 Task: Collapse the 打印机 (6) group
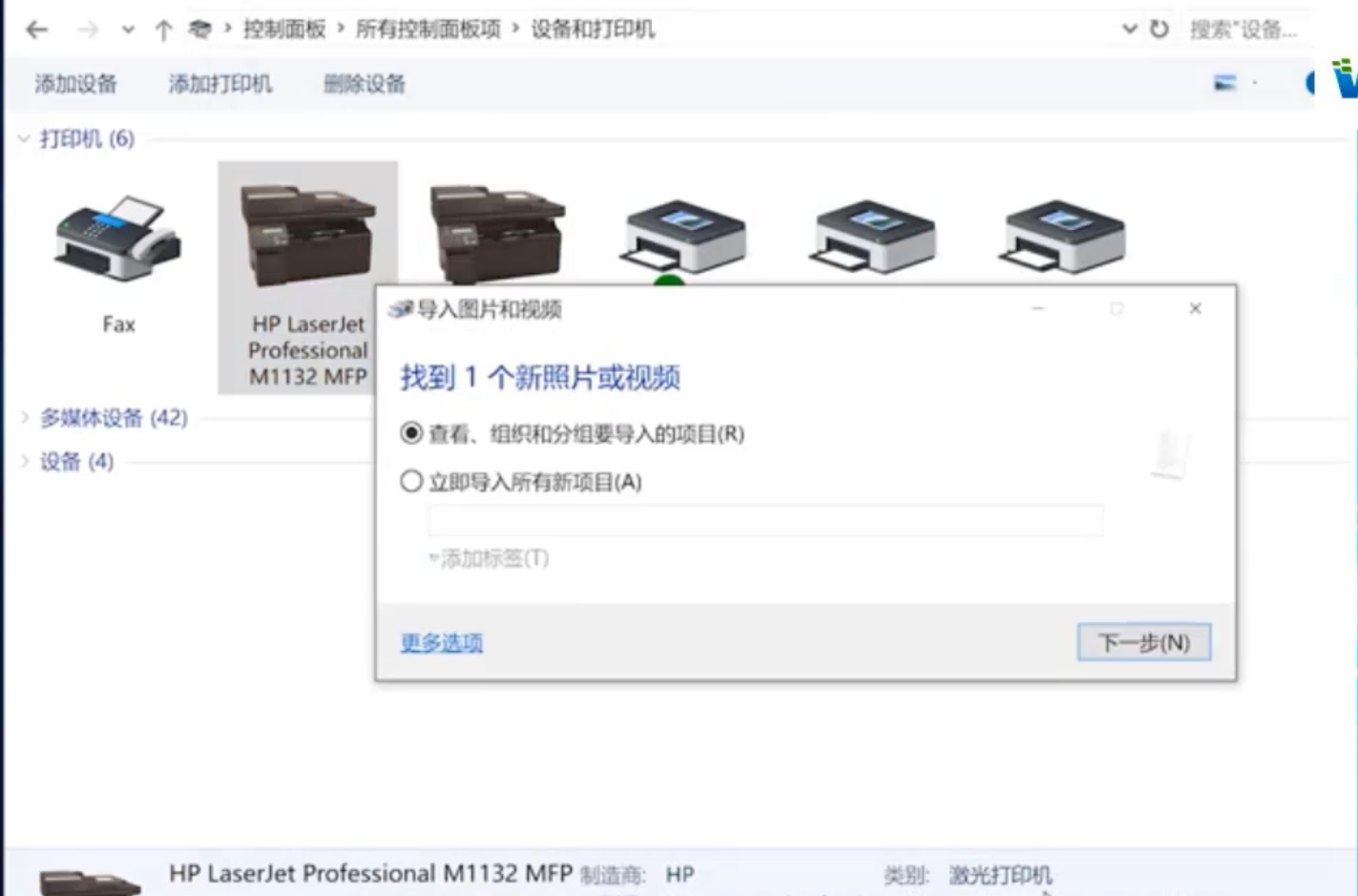point(24,139)
